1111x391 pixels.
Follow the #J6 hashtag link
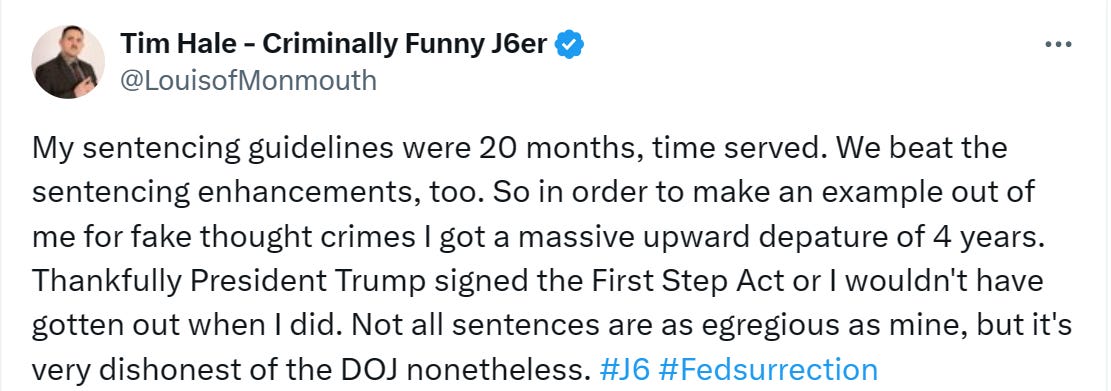(x=625, y=370)
